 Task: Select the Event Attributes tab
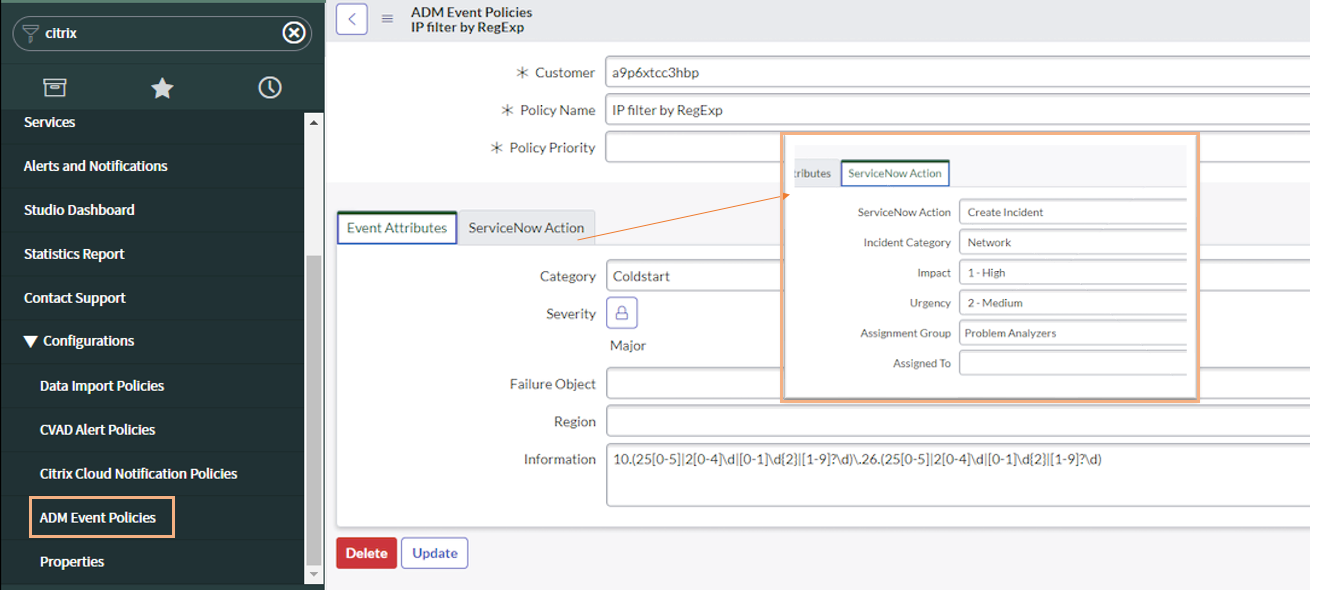397,228
